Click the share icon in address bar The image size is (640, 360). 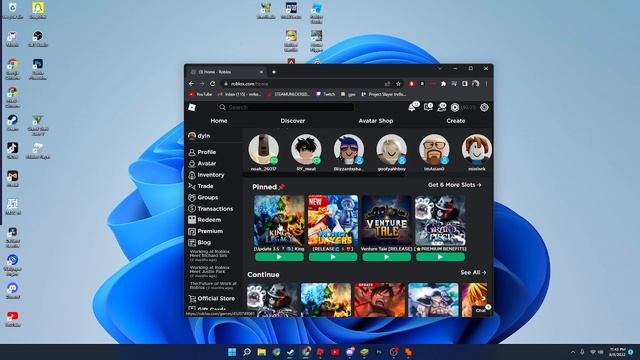point(387,84)
